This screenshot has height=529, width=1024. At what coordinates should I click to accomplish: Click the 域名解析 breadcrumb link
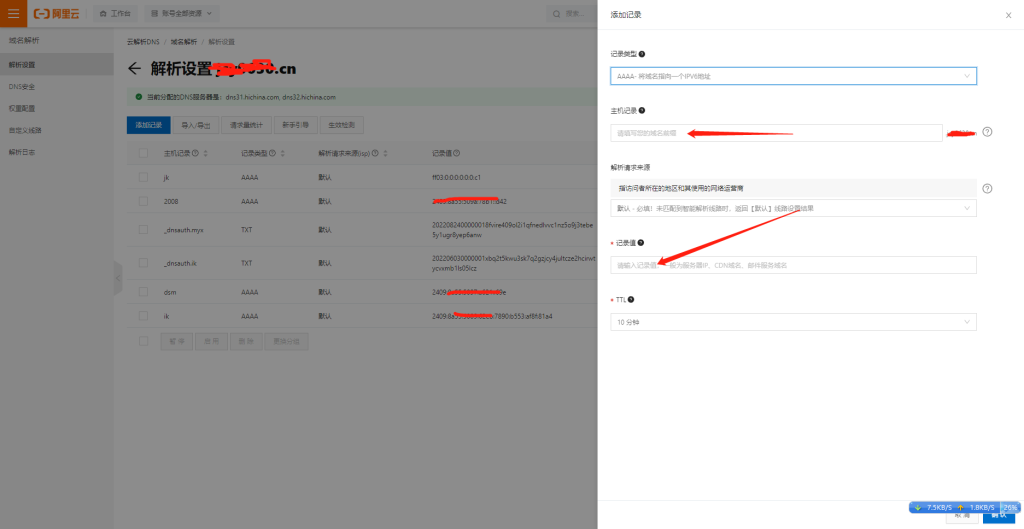184,42
